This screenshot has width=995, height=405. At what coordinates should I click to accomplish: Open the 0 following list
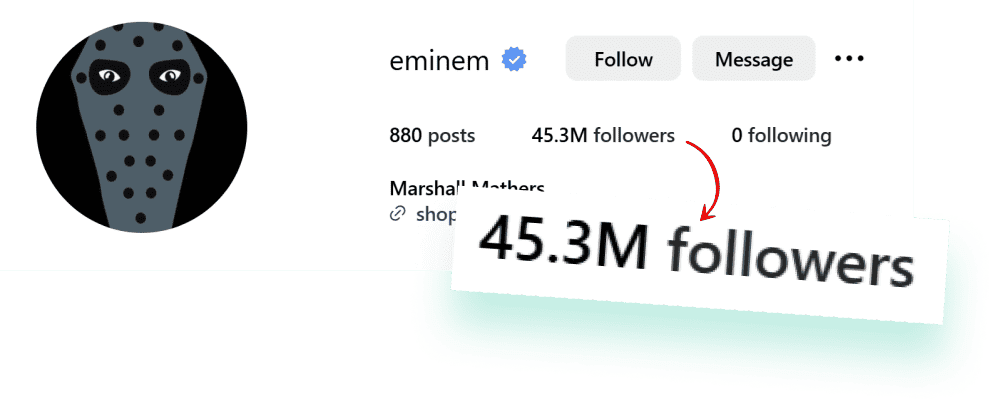click(x=781, y=135)
